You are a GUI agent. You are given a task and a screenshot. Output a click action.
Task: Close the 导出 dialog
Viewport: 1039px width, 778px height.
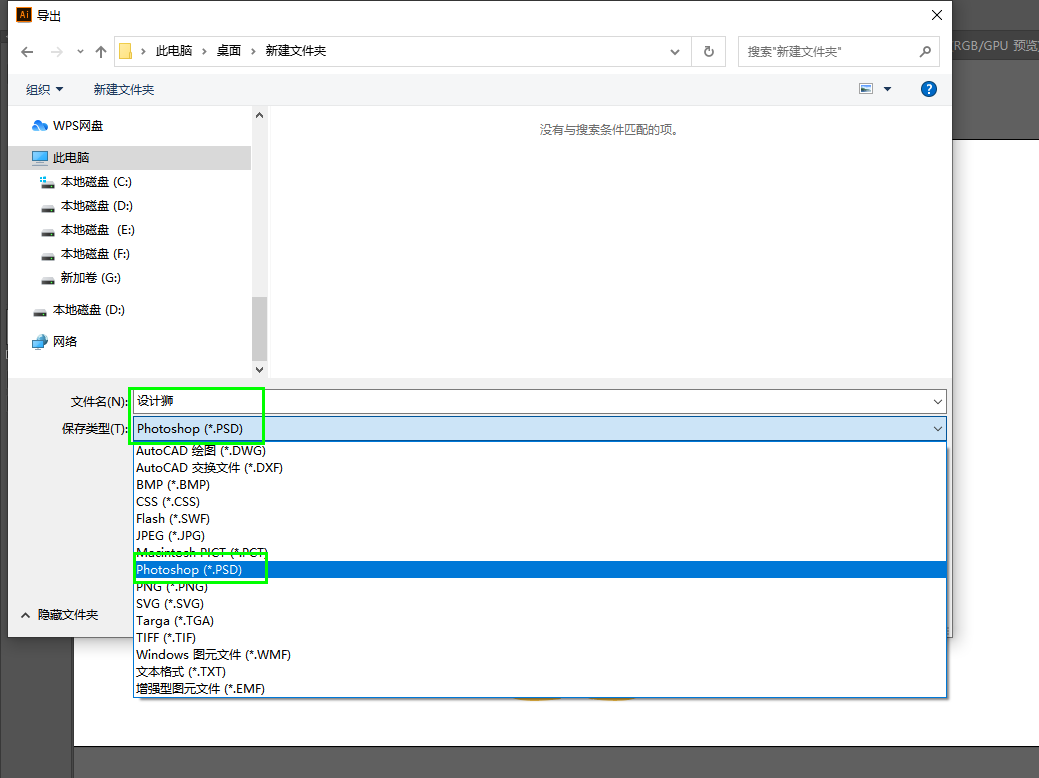(936, 15)
